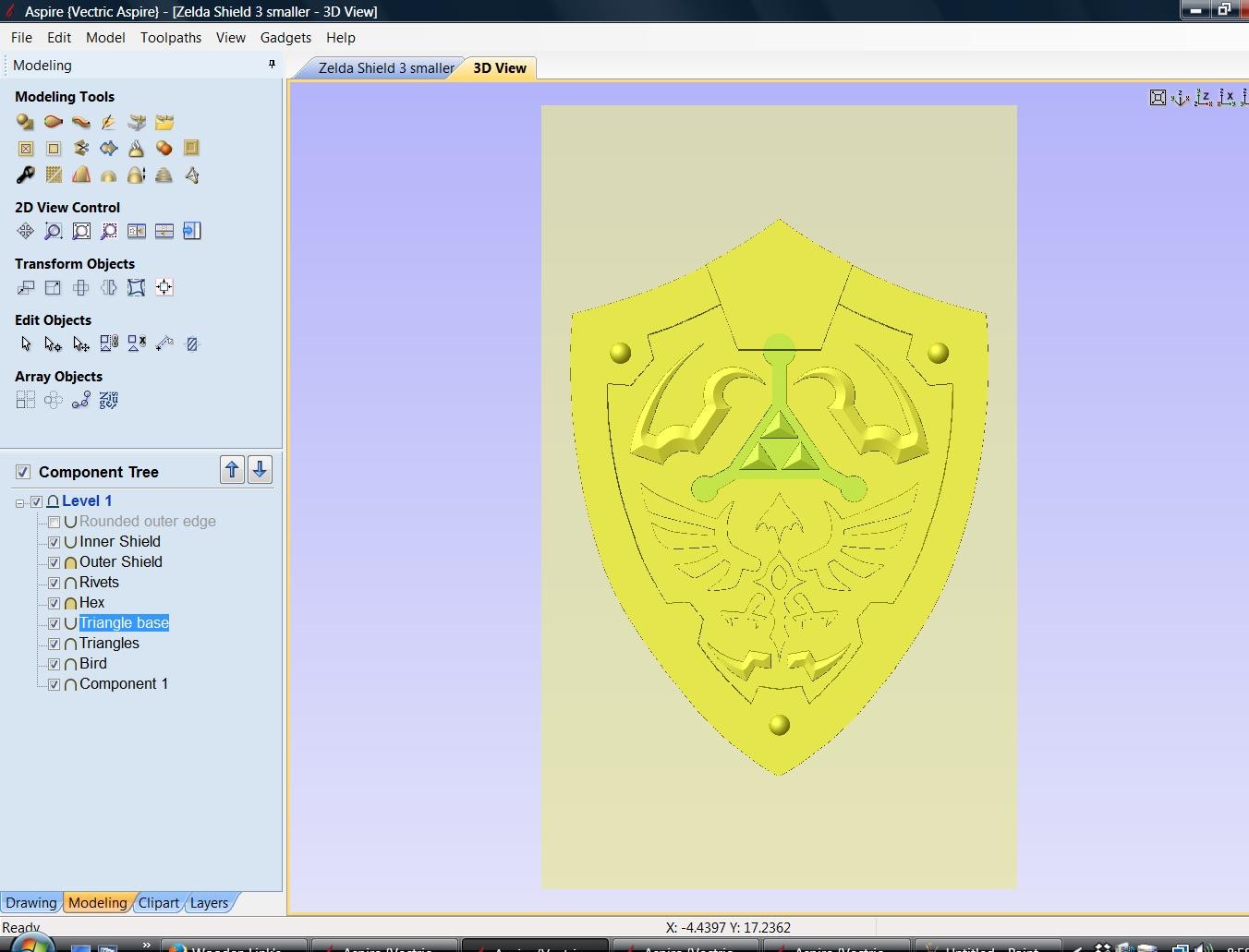The width and height of the screenshot is (1249, 952).
Task: Create component from bitmap icon
Action: click(x=137, y=122)
